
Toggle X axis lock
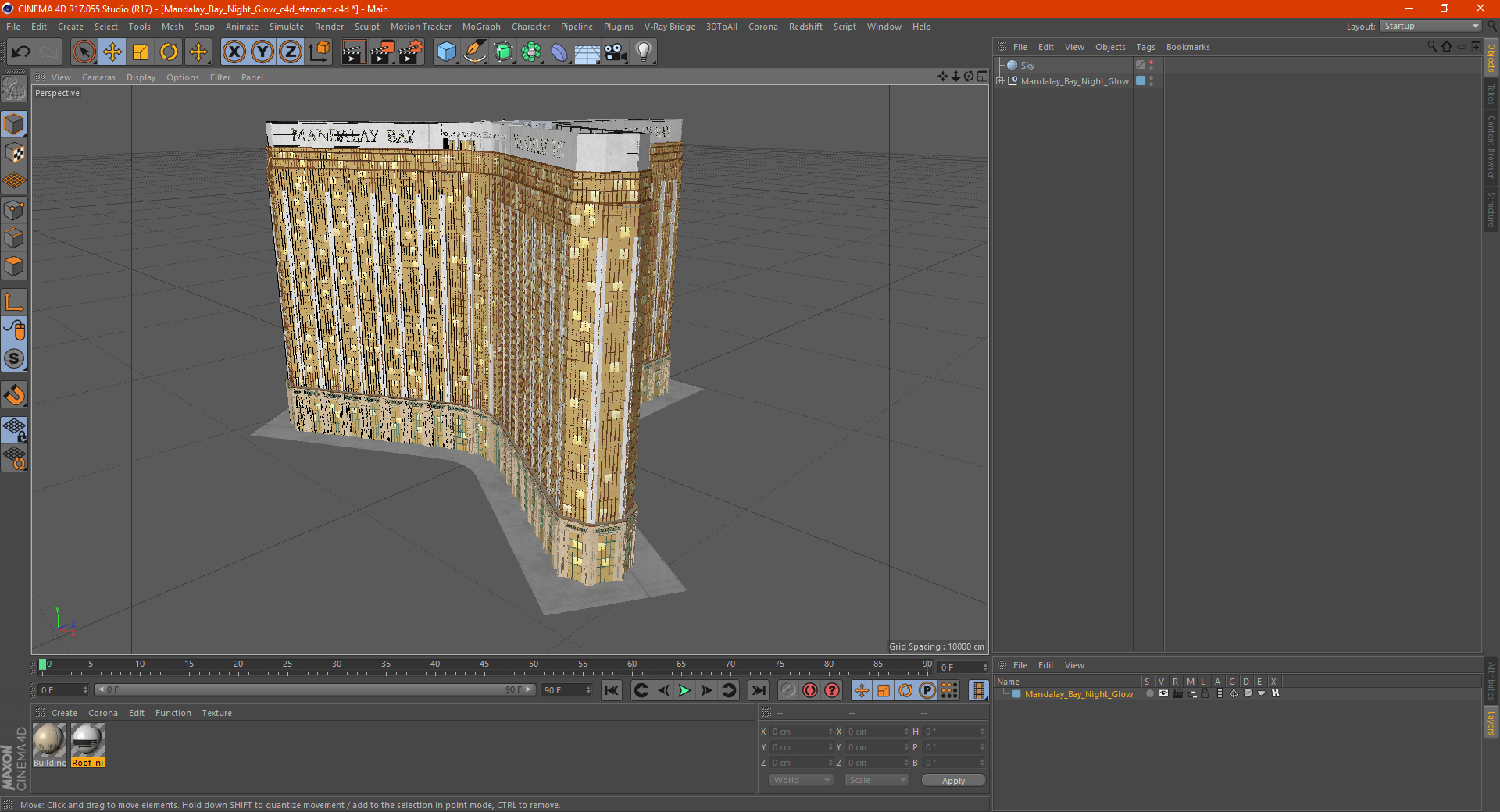pos(234,52)
